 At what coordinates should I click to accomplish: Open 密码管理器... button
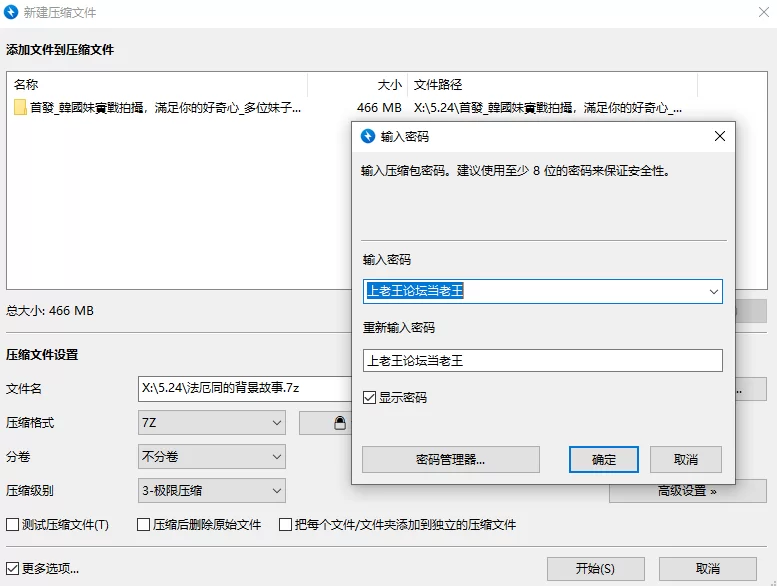tap(450, 460)
